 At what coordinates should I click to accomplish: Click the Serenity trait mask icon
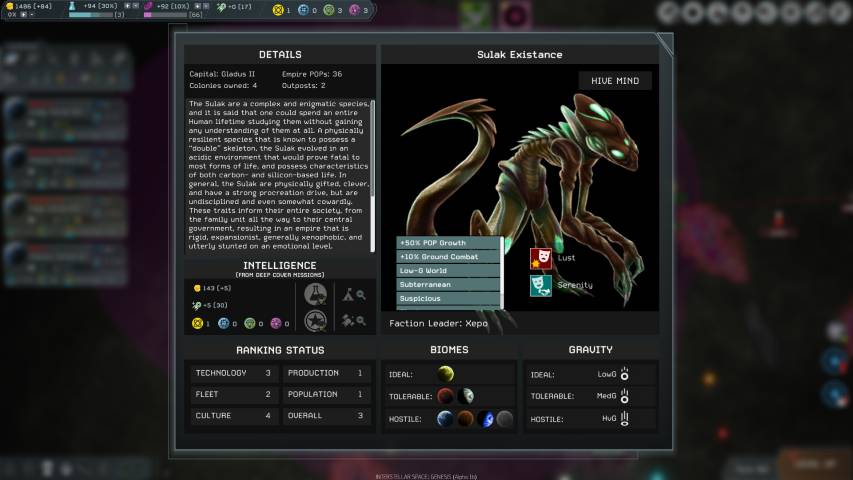tap(541, 286)
